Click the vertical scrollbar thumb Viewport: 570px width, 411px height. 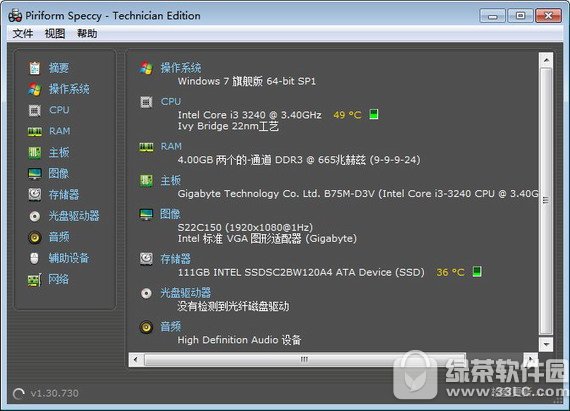pyautogui.click(x=546, y=201)
